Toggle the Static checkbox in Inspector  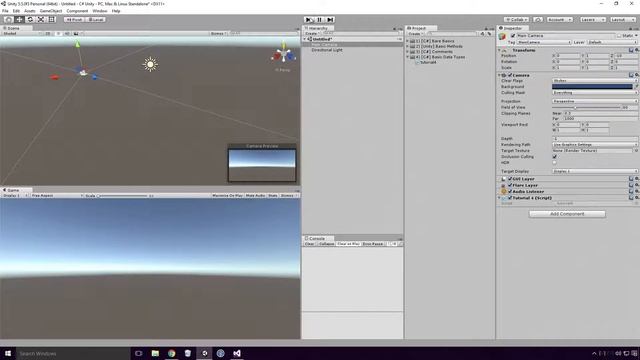pyautogui.click(x=619, y=36)
